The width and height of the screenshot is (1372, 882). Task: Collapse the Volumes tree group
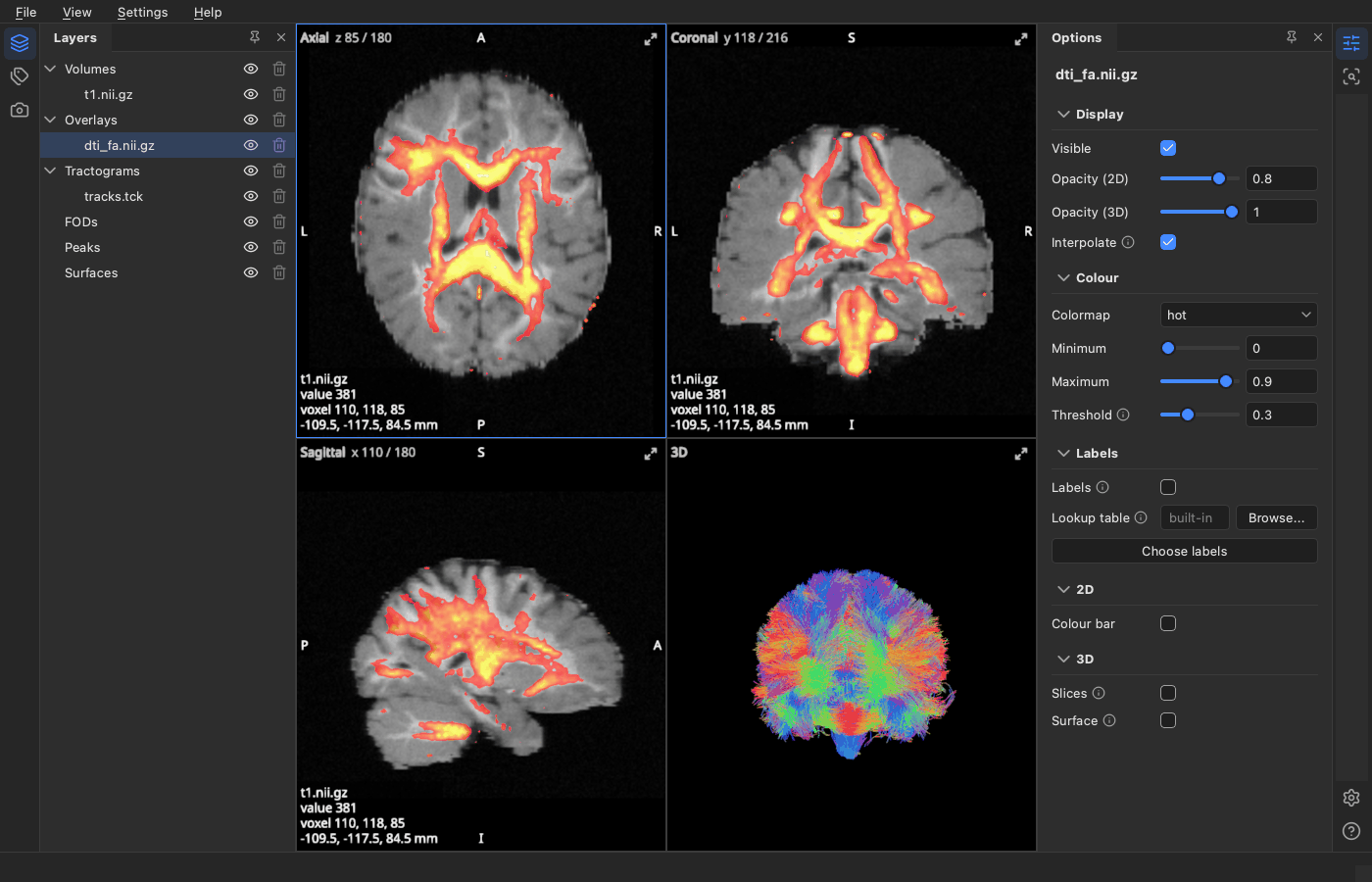(x=51, y=69)
